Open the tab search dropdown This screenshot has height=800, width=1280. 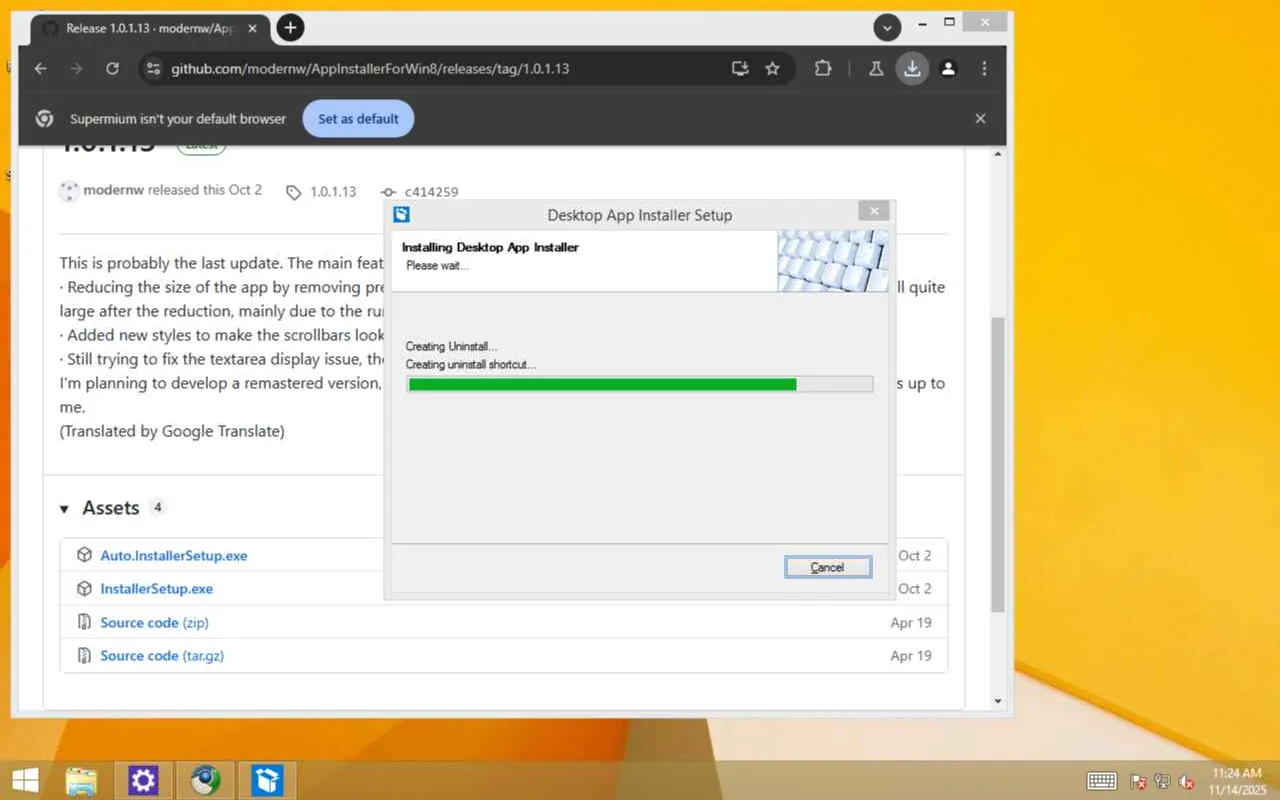tap(887, 28)
